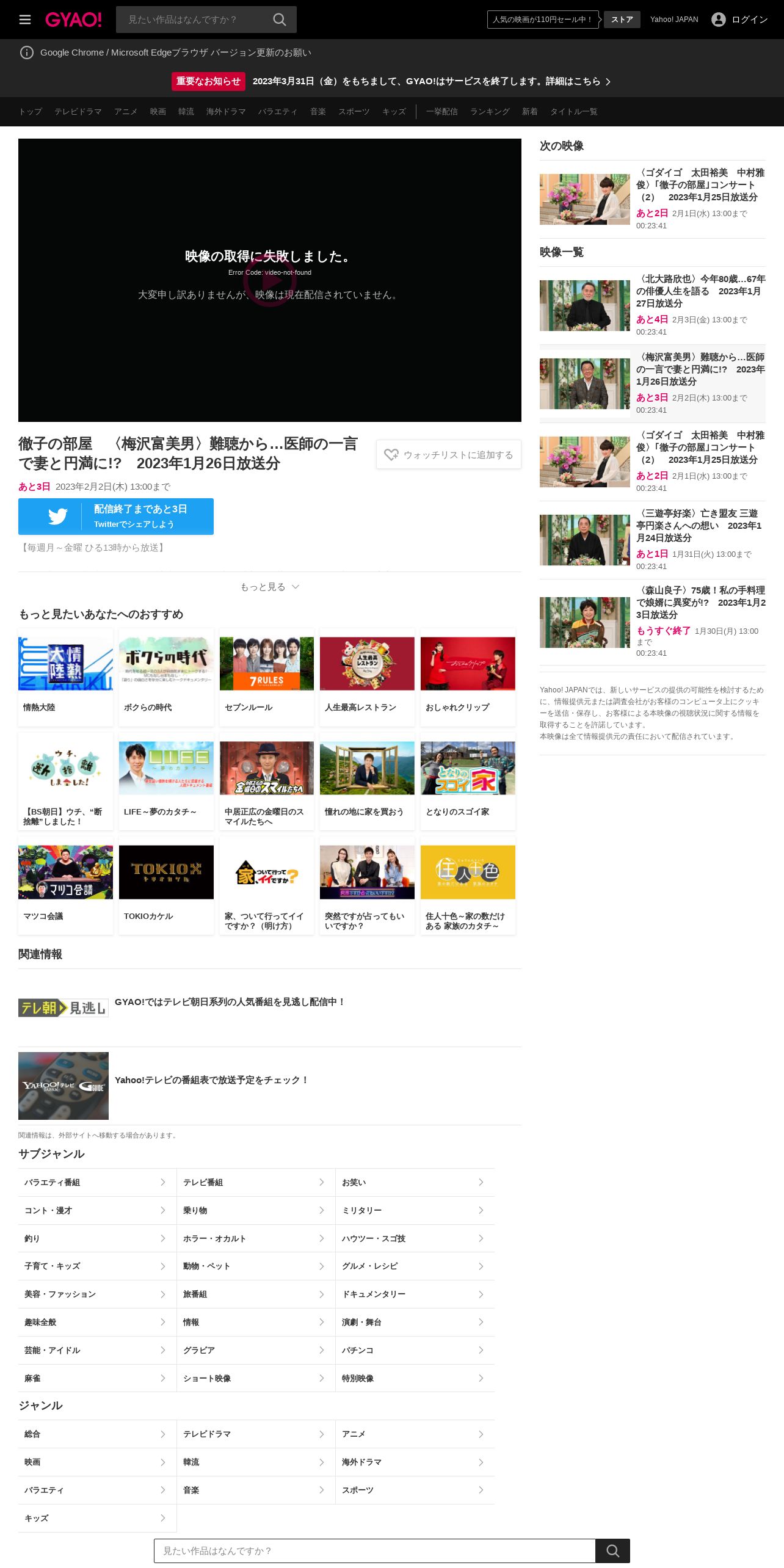The image size is (784, 1568).
Task: Open the ストア button
Action: coord(622,20)
